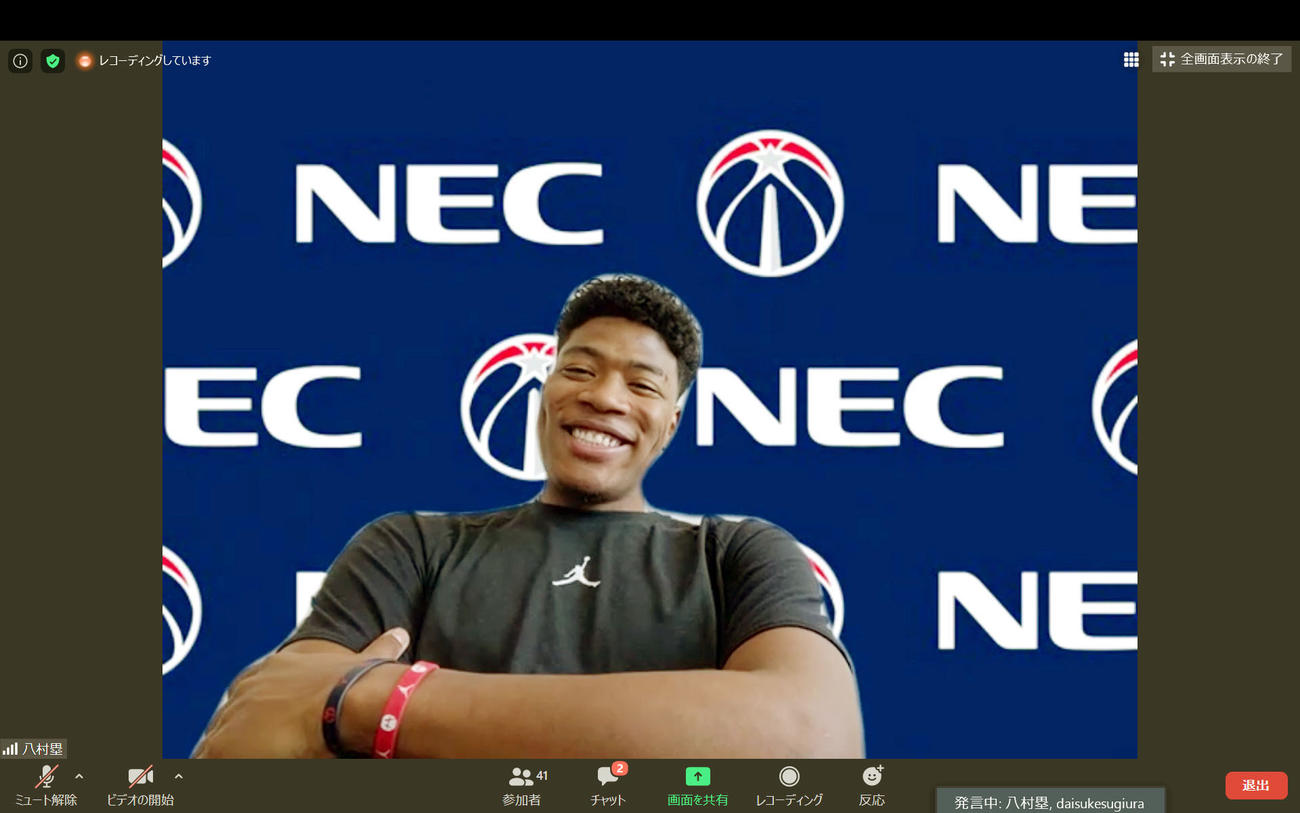Image resolution: width=1300 pixels, height=813 pixels.
Task: Open the 反応 reactions menu
Action: tap(872, 786)
